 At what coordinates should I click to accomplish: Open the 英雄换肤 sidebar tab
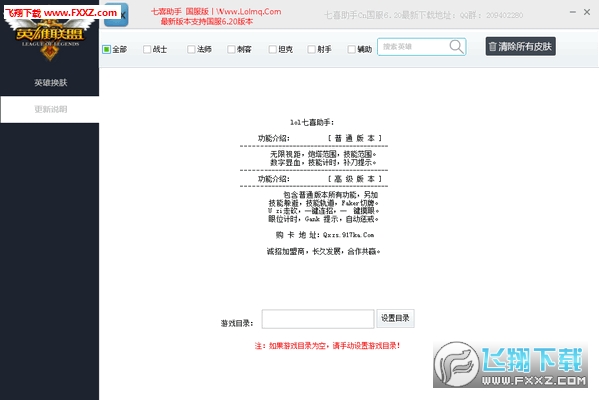coord(50,83)
